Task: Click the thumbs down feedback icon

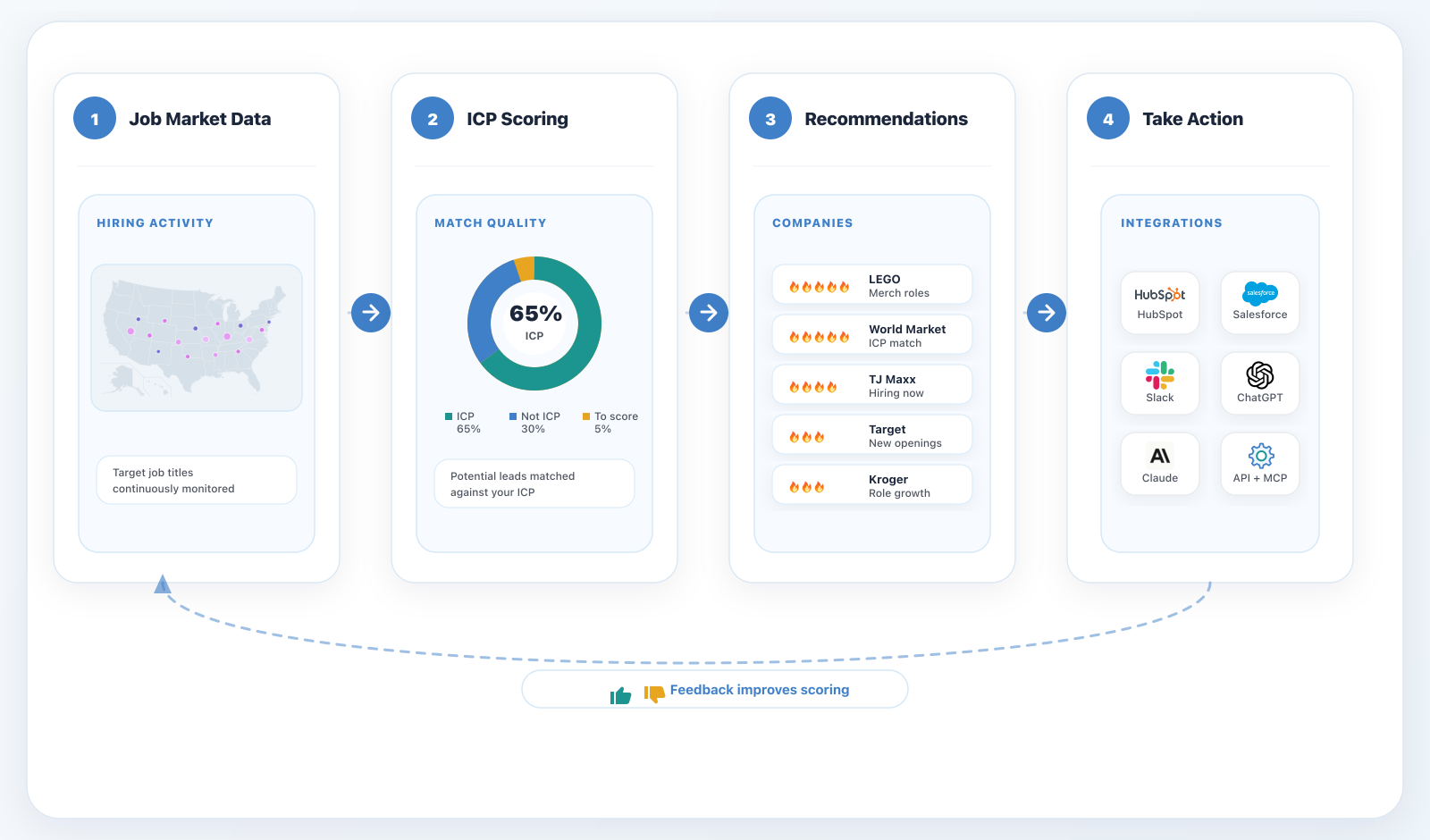Action: tap(654, 693)
